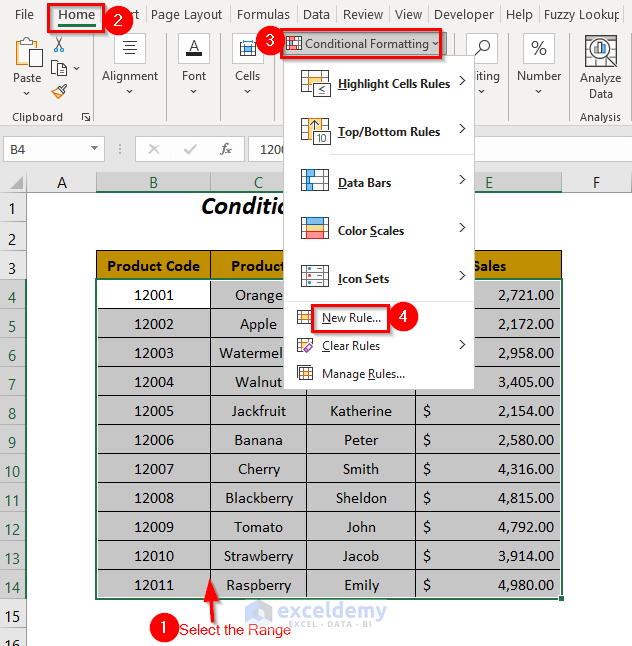Expand the Highlight Cells Rules submenu arrow

pos(462,80)
